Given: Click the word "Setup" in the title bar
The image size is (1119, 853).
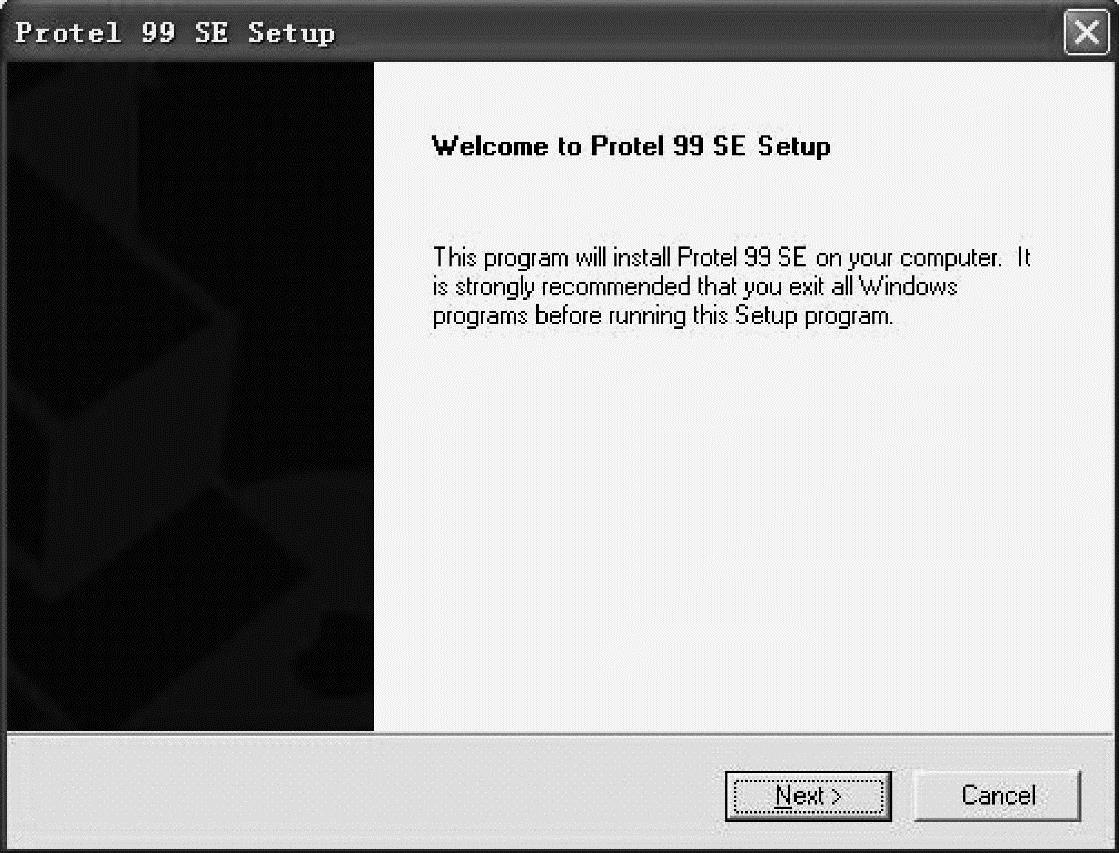Looking at the screenshot, I should click(292, 33).
